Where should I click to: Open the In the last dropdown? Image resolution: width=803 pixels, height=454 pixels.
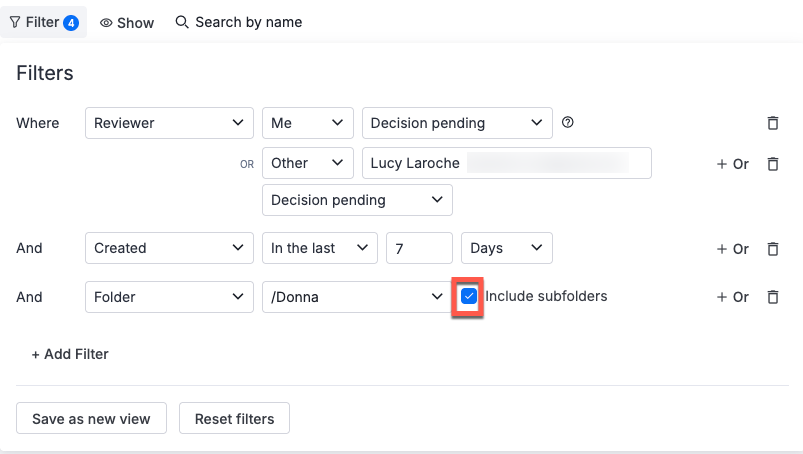319,248
